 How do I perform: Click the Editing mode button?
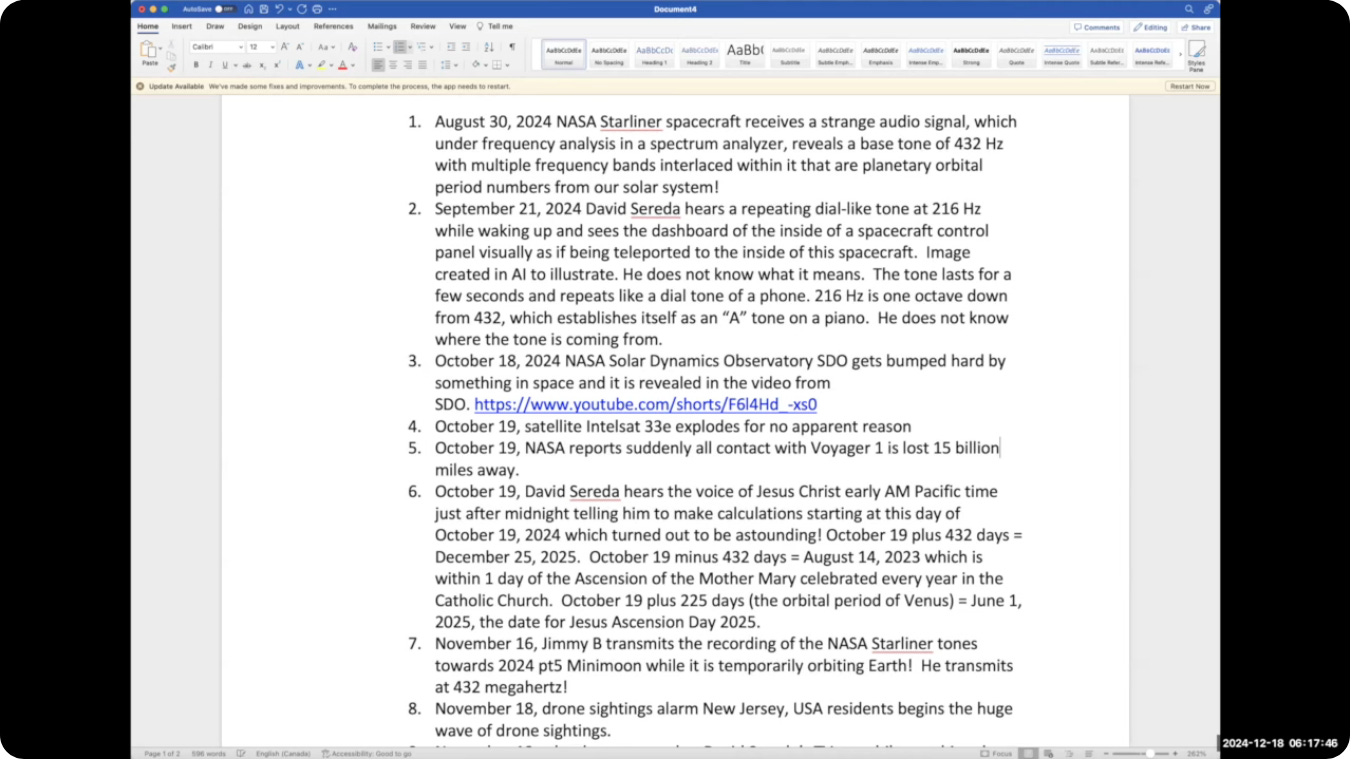pyautogui.click(x=1150, y=27)
